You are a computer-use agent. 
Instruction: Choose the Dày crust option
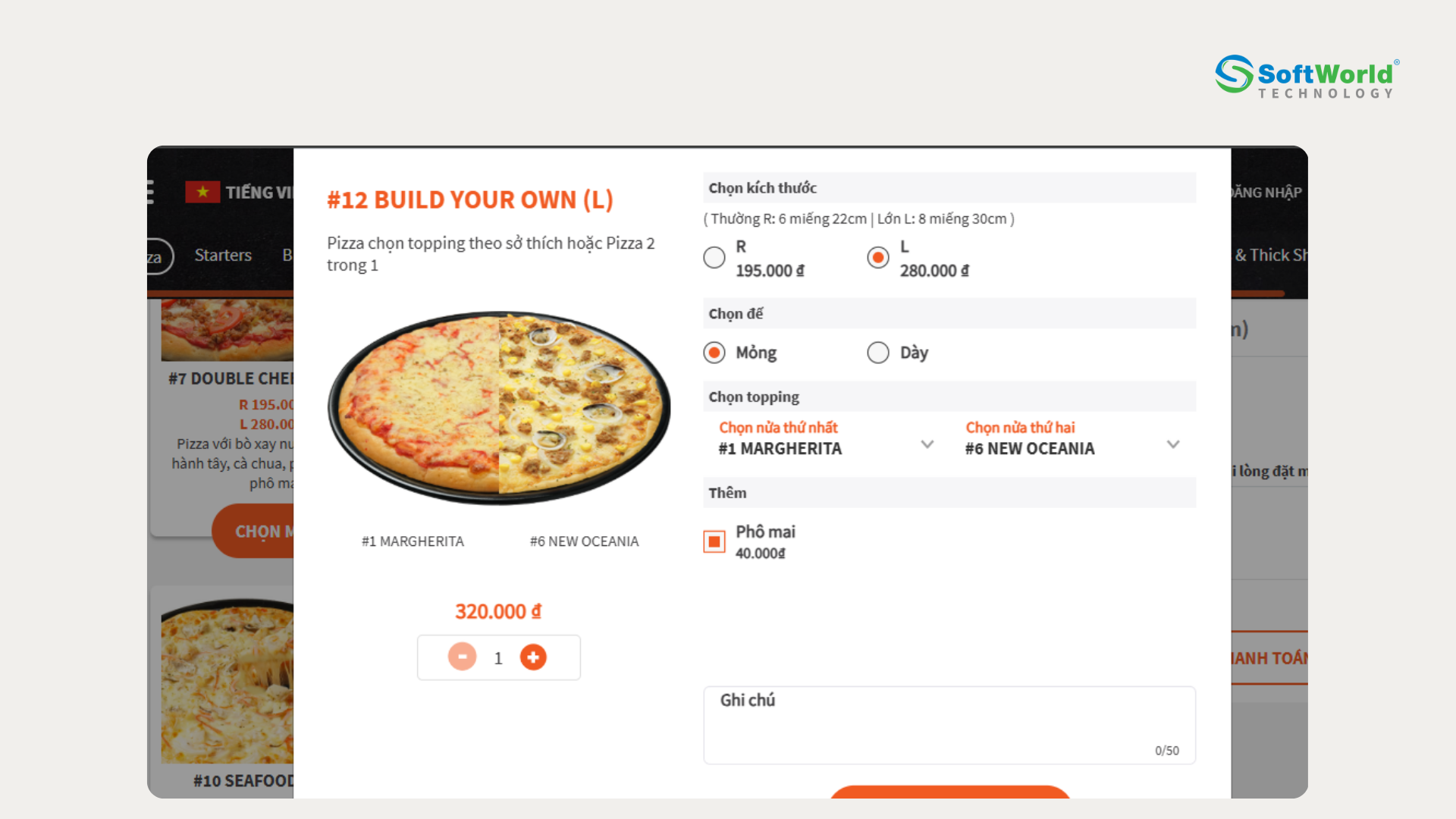[877, 352]
